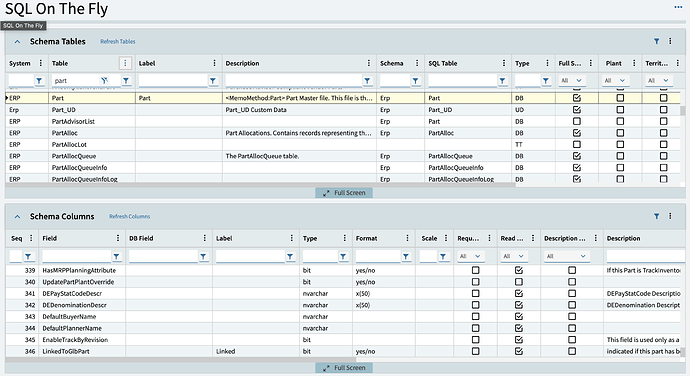
Task: Open Field column menu dots
Action: (118, 238)
